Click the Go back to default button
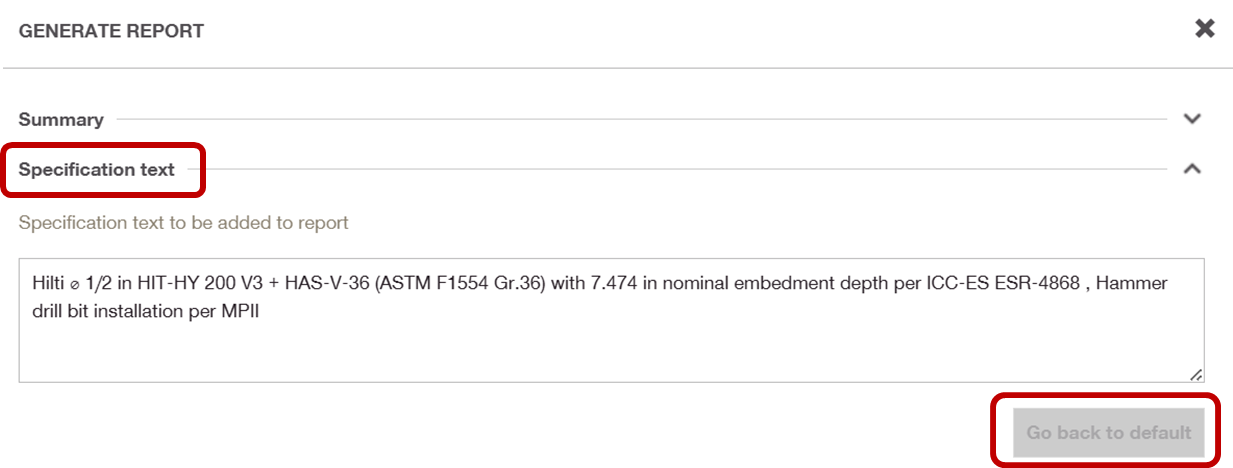1233x468 pixels. click(x=1109, y=433)
